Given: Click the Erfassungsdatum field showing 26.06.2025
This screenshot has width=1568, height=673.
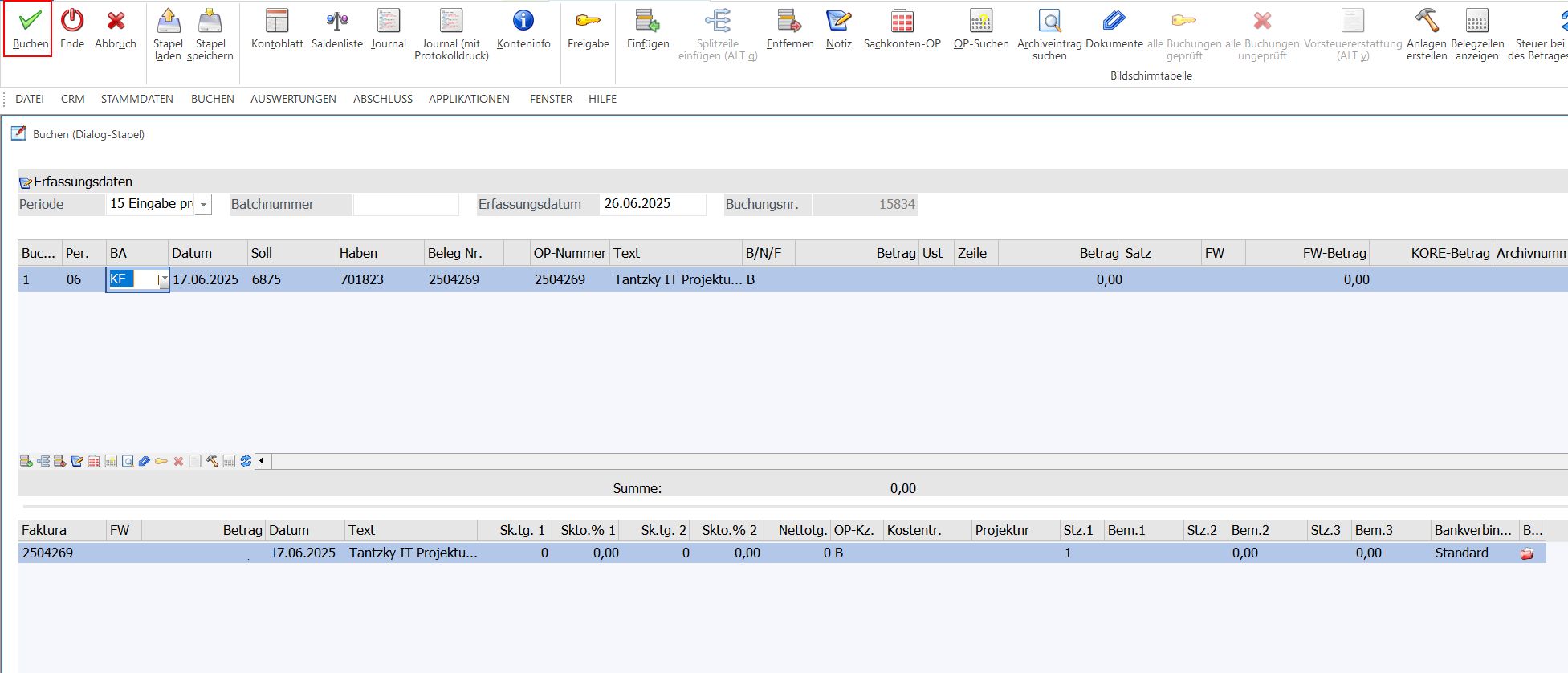Looking at the screenshot, I should point(654,205).
